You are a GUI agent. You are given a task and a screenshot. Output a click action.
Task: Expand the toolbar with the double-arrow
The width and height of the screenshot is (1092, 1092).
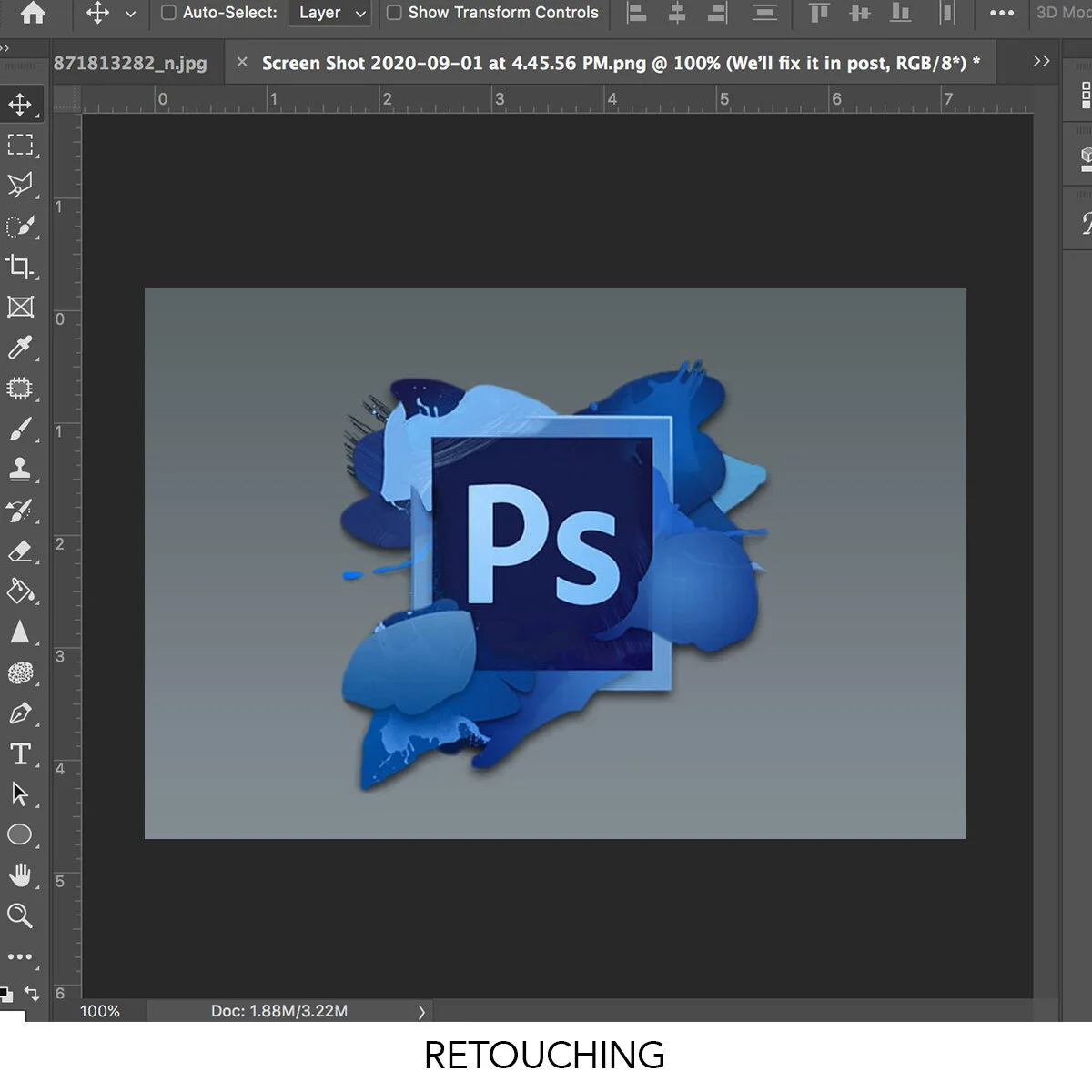pos(5,48)
